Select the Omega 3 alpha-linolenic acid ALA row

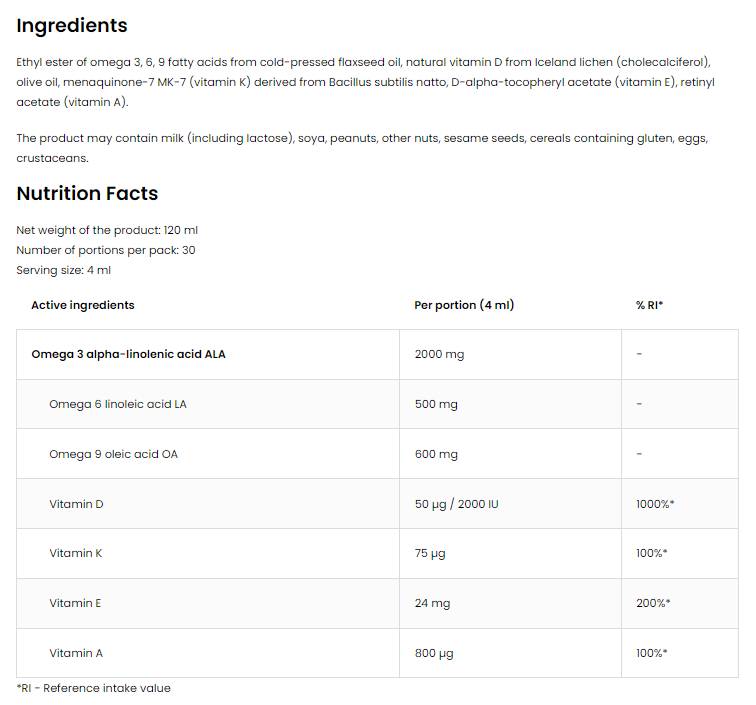click(128, 354)
